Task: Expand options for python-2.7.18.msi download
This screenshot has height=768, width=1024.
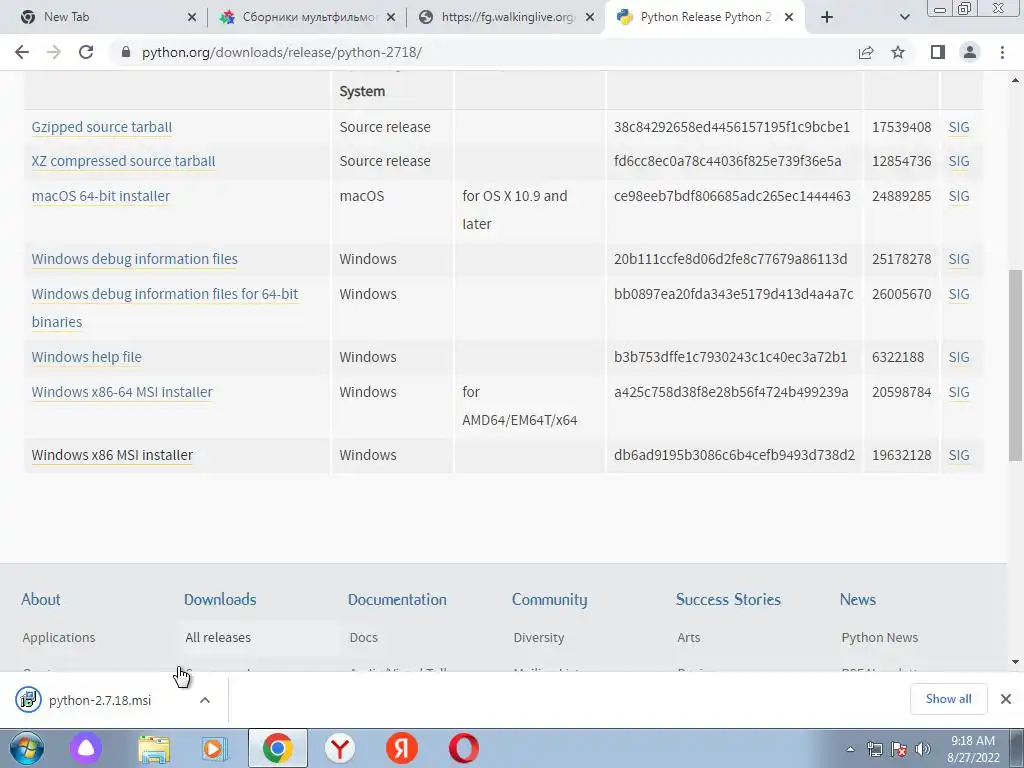Action: [204, 700]
